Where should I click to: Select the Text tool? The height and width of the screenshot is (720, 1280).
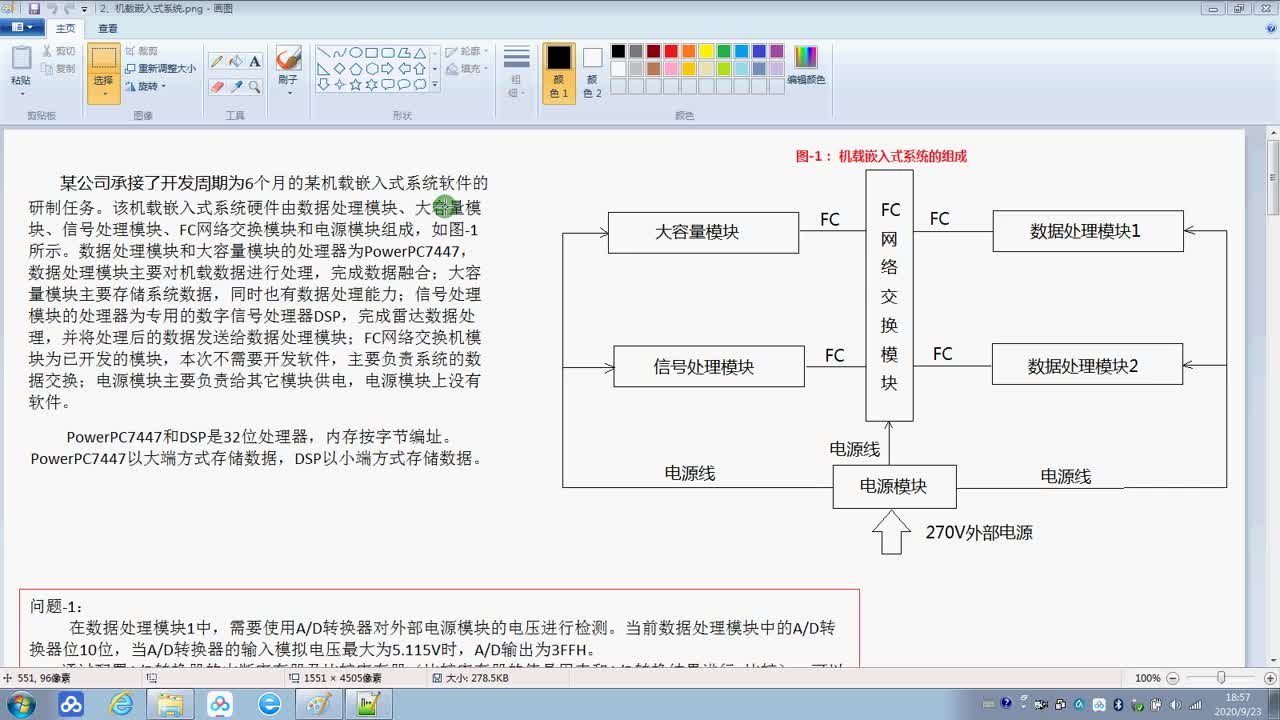(255, 61)
